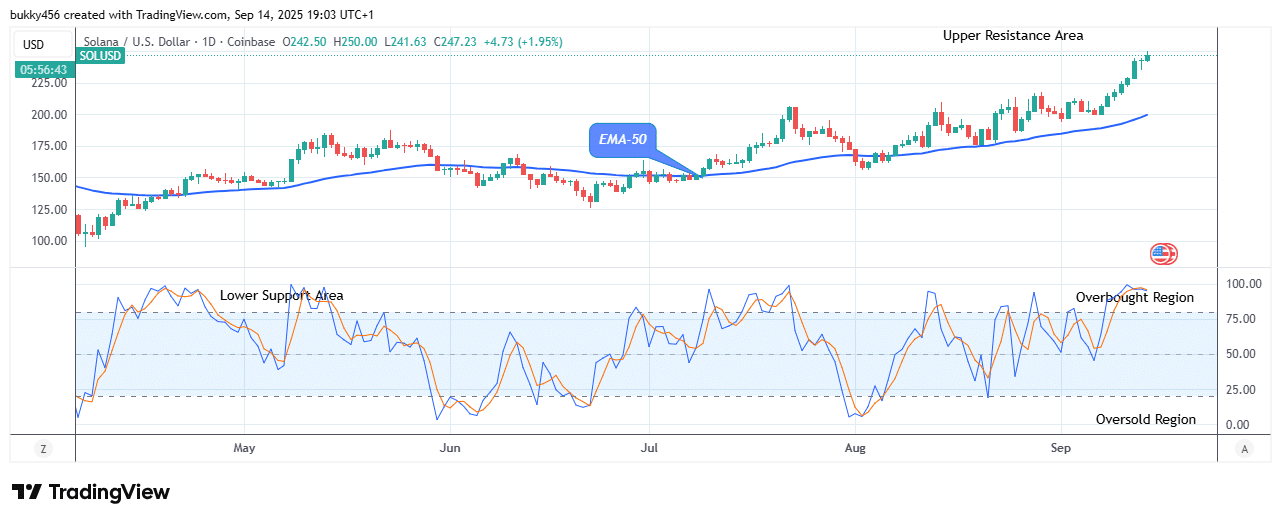Click the 125.00 price axis label
This screenshot has width=1281, height=522.
point(49,209)
